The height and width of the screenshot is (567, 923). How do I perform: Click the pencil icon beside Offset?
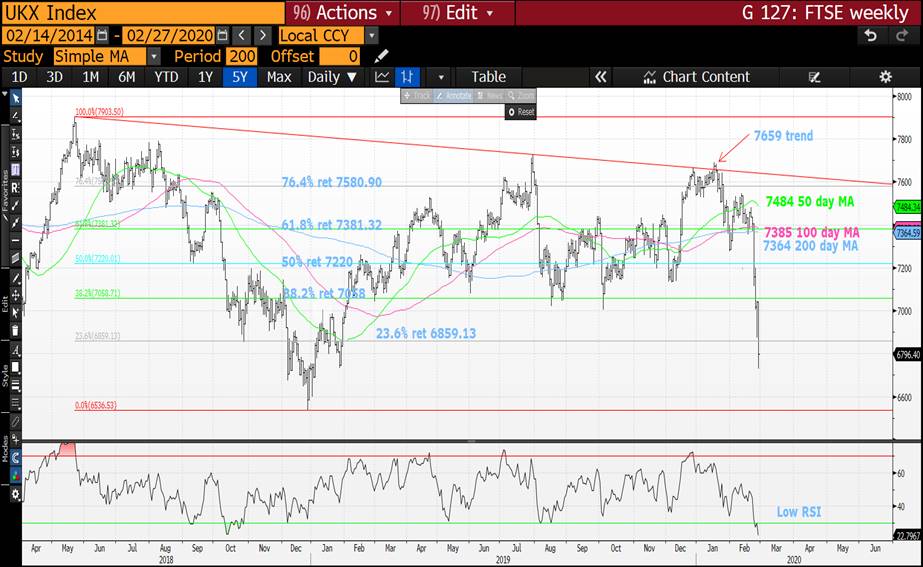click(x=381, y=57)
